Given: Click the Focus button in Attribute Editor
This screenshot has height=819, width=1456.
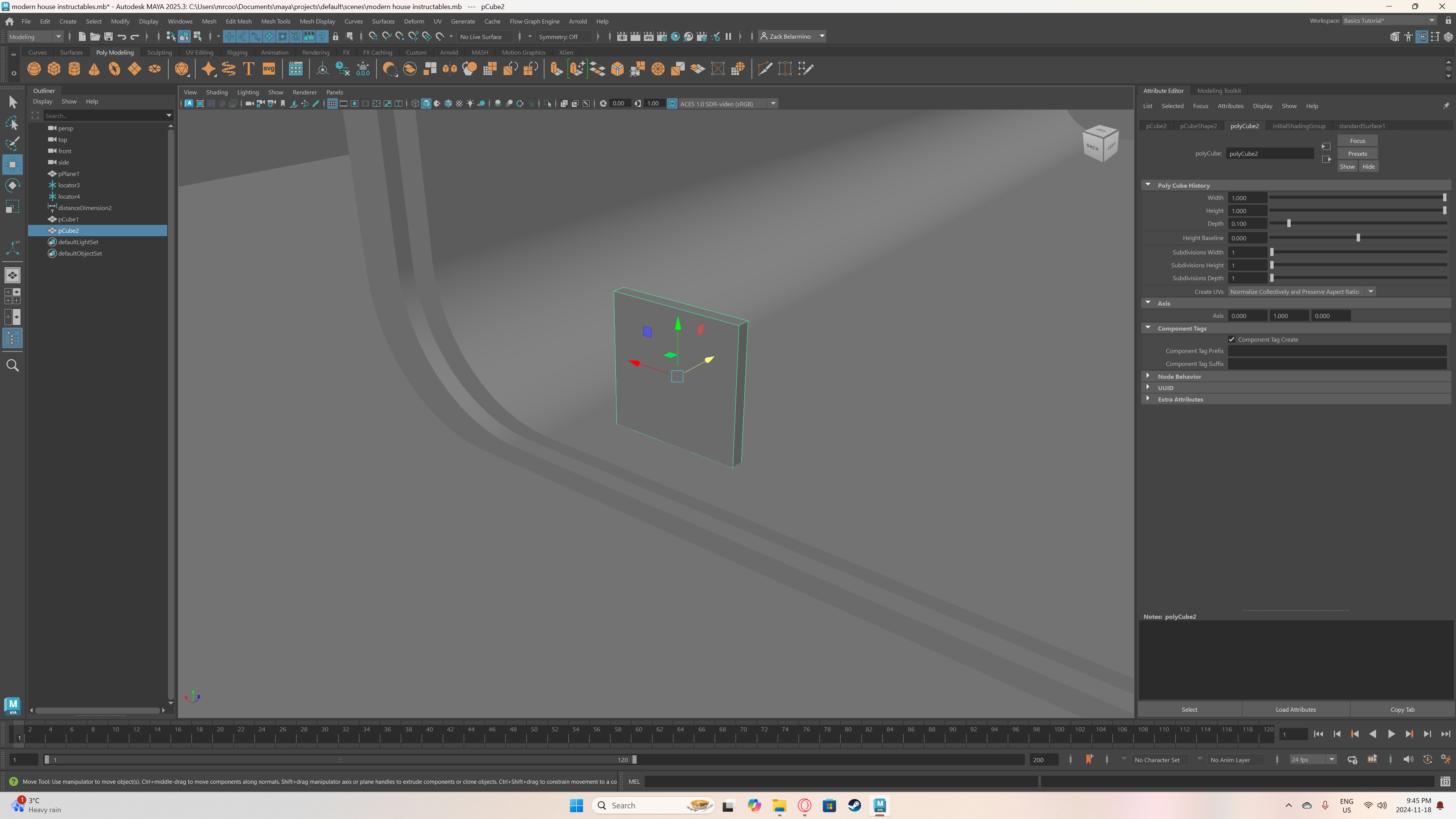Looking at the screenshot, I should [1357, 141].
